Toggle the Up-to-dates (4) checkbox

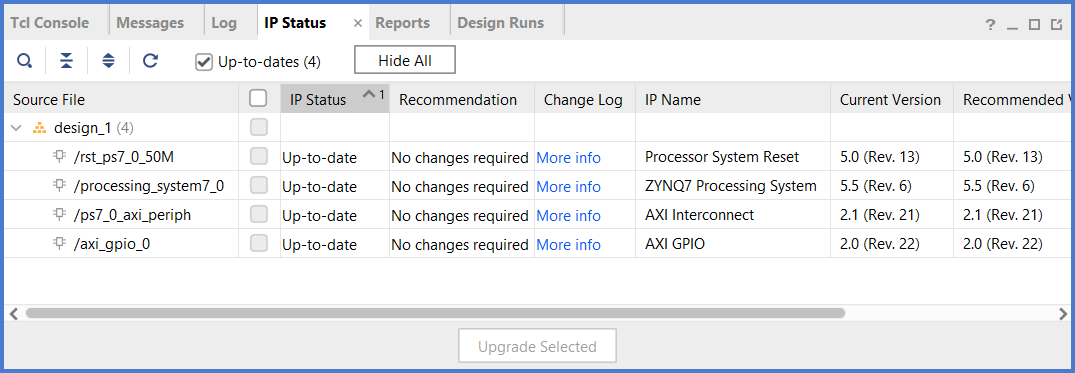204,62
